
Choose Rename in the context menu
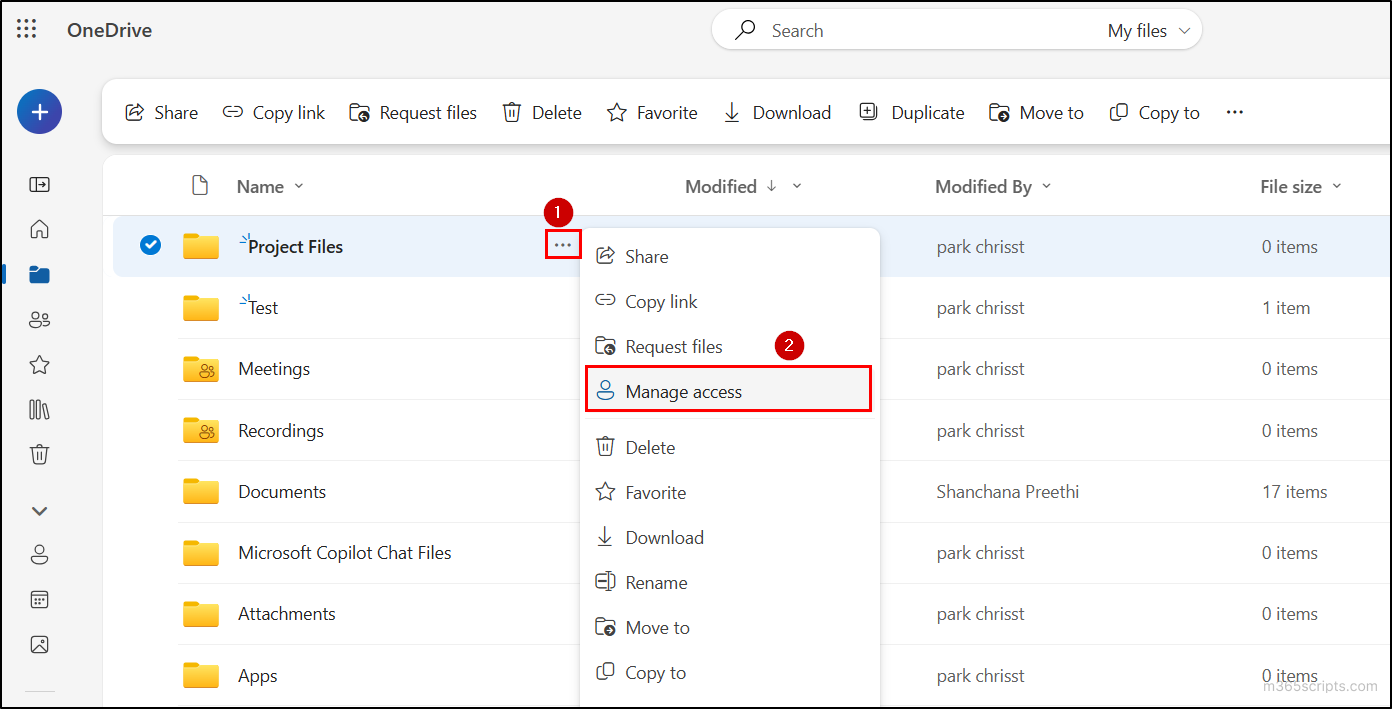click(730, 582)
